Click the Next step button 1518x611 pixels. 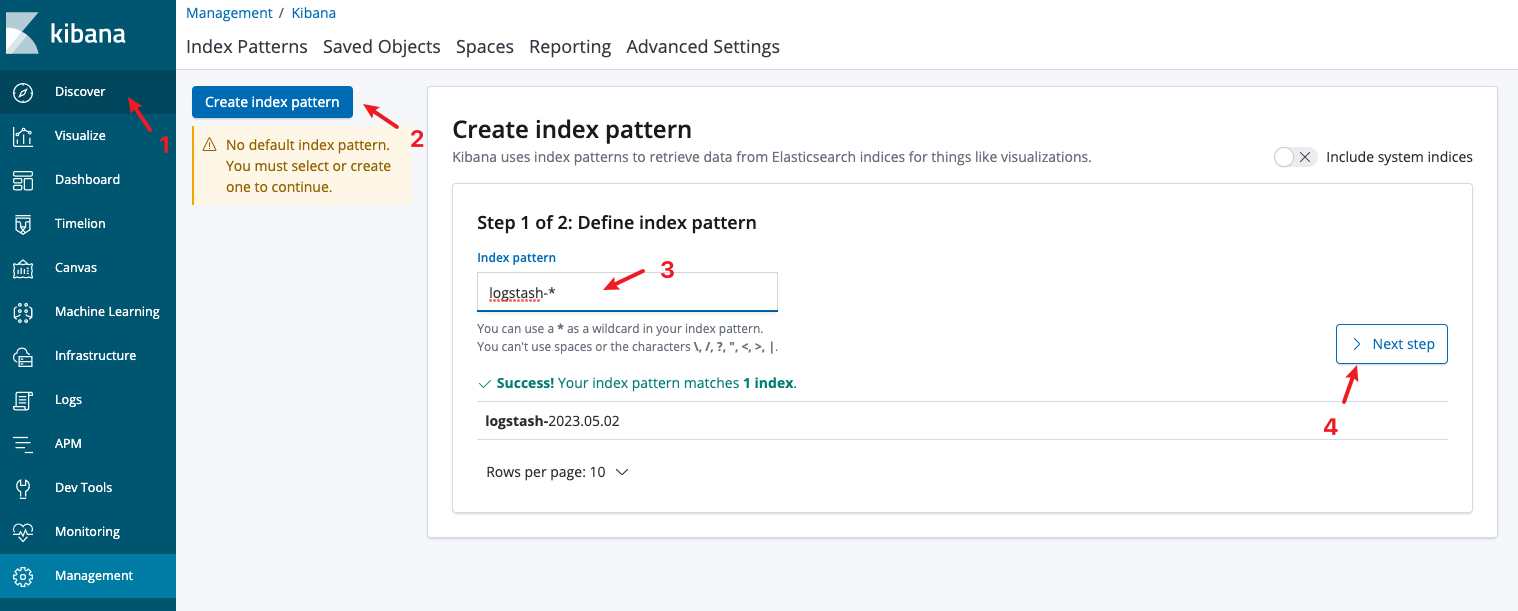click(x=1392, y=344)
